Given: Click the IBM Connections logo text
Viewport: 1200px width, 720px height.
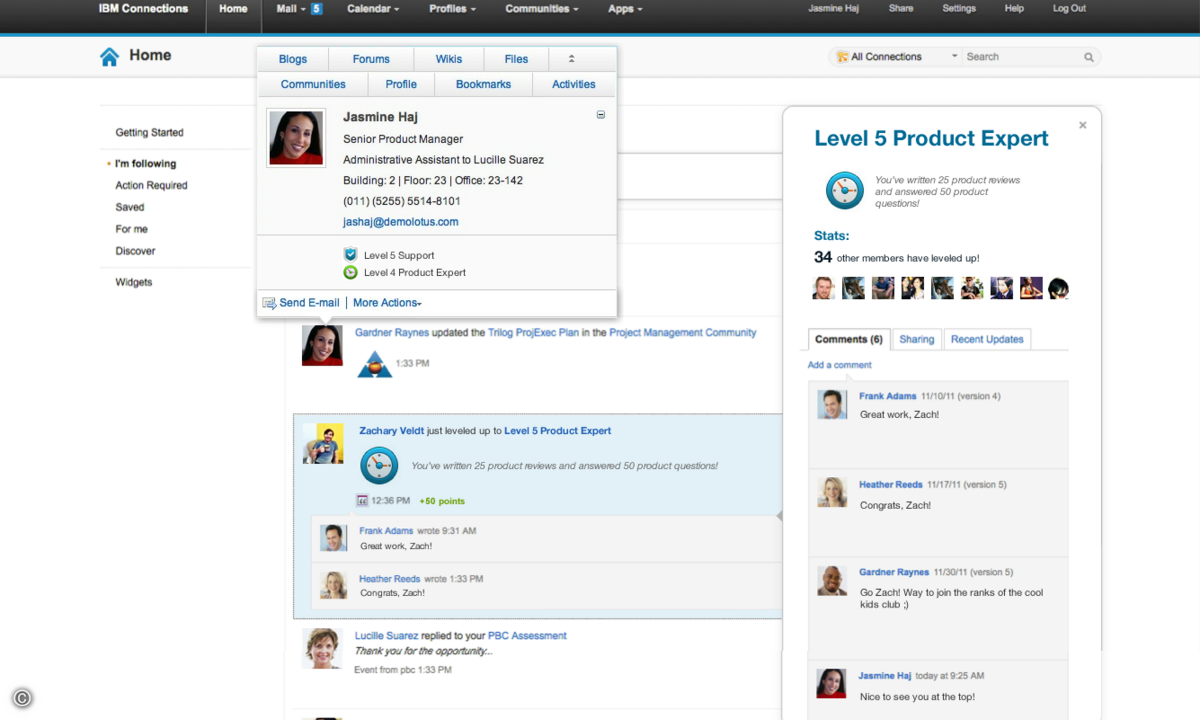Looking at the screenshot, I should coord(143,9).
